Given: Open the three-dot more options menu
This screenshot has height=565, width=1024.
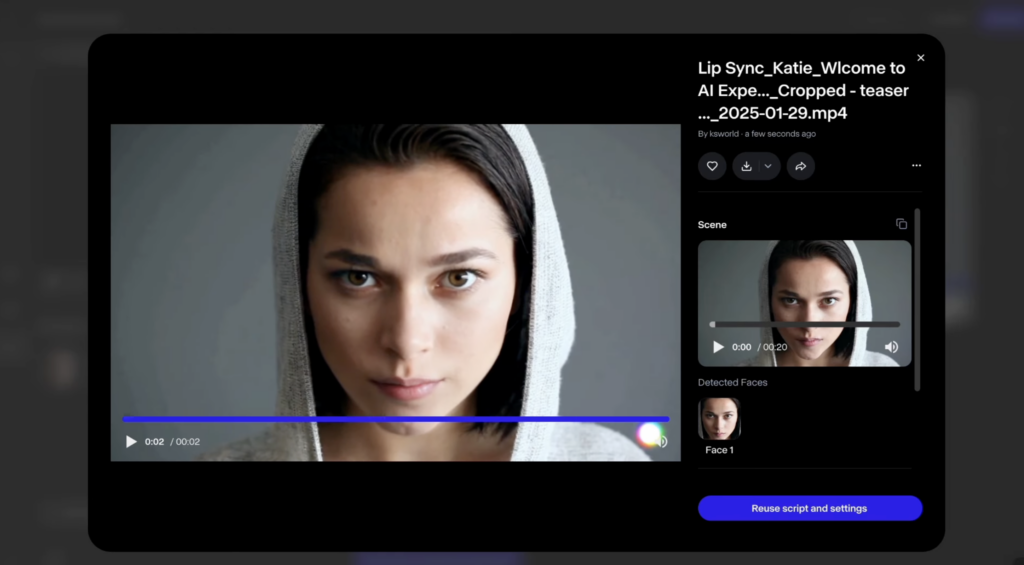Looking at the screenshot, I should 916,166.
